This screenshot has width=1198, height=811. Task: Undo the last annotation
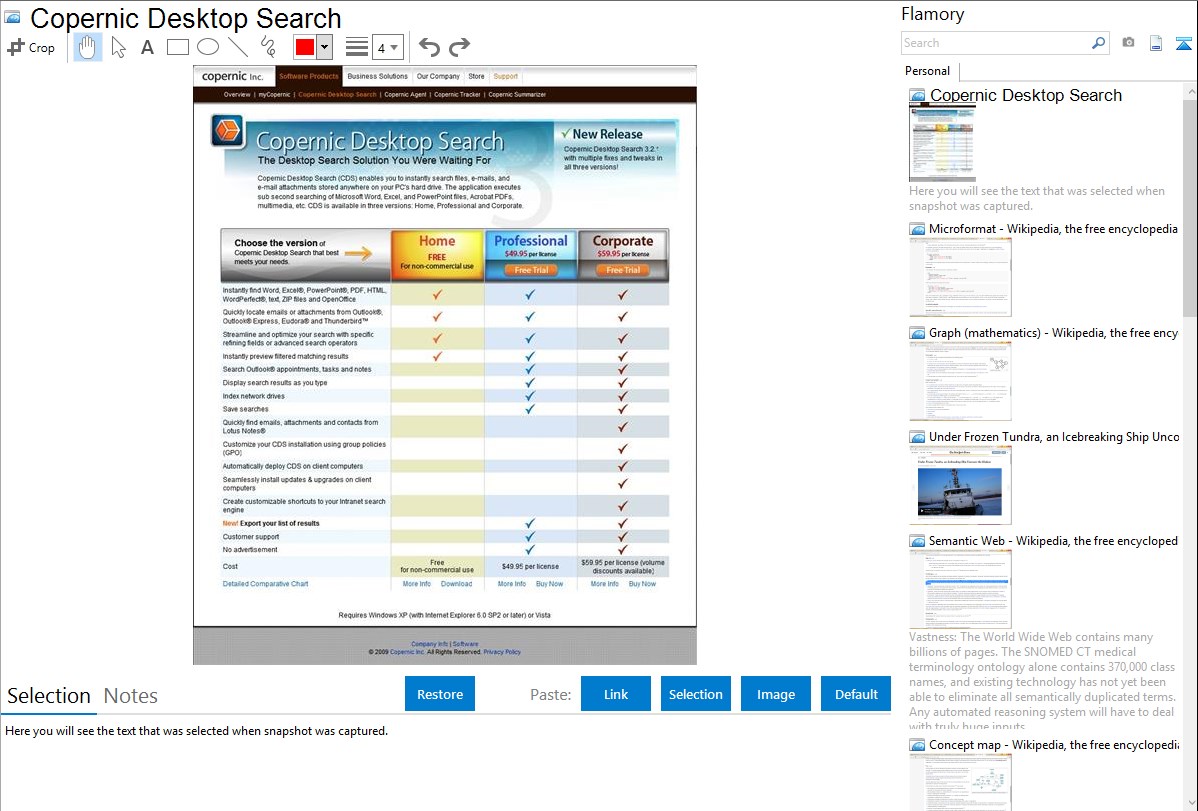click(429, 47)
